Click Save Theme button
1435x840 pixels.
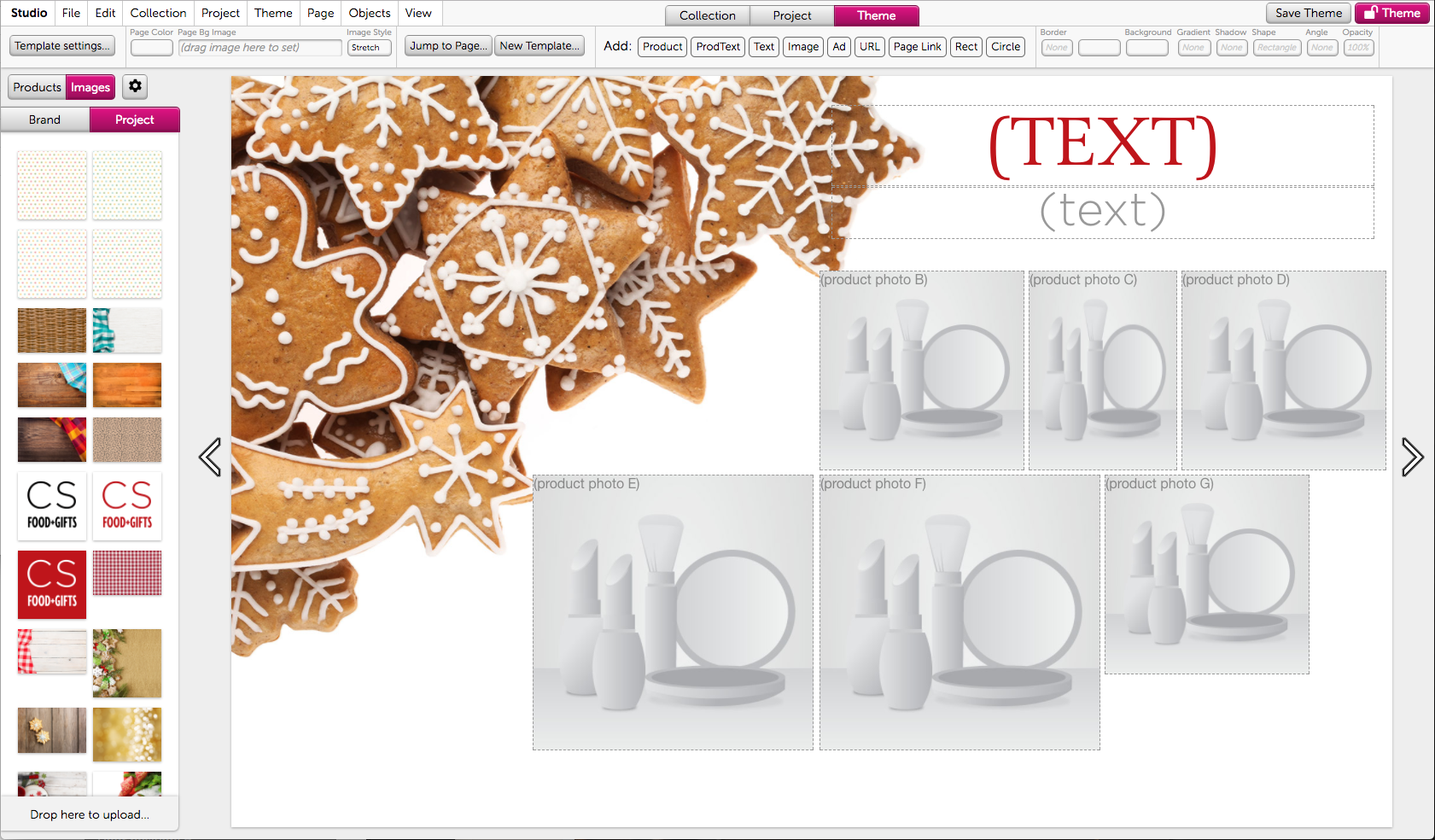tap(1309, 13)
